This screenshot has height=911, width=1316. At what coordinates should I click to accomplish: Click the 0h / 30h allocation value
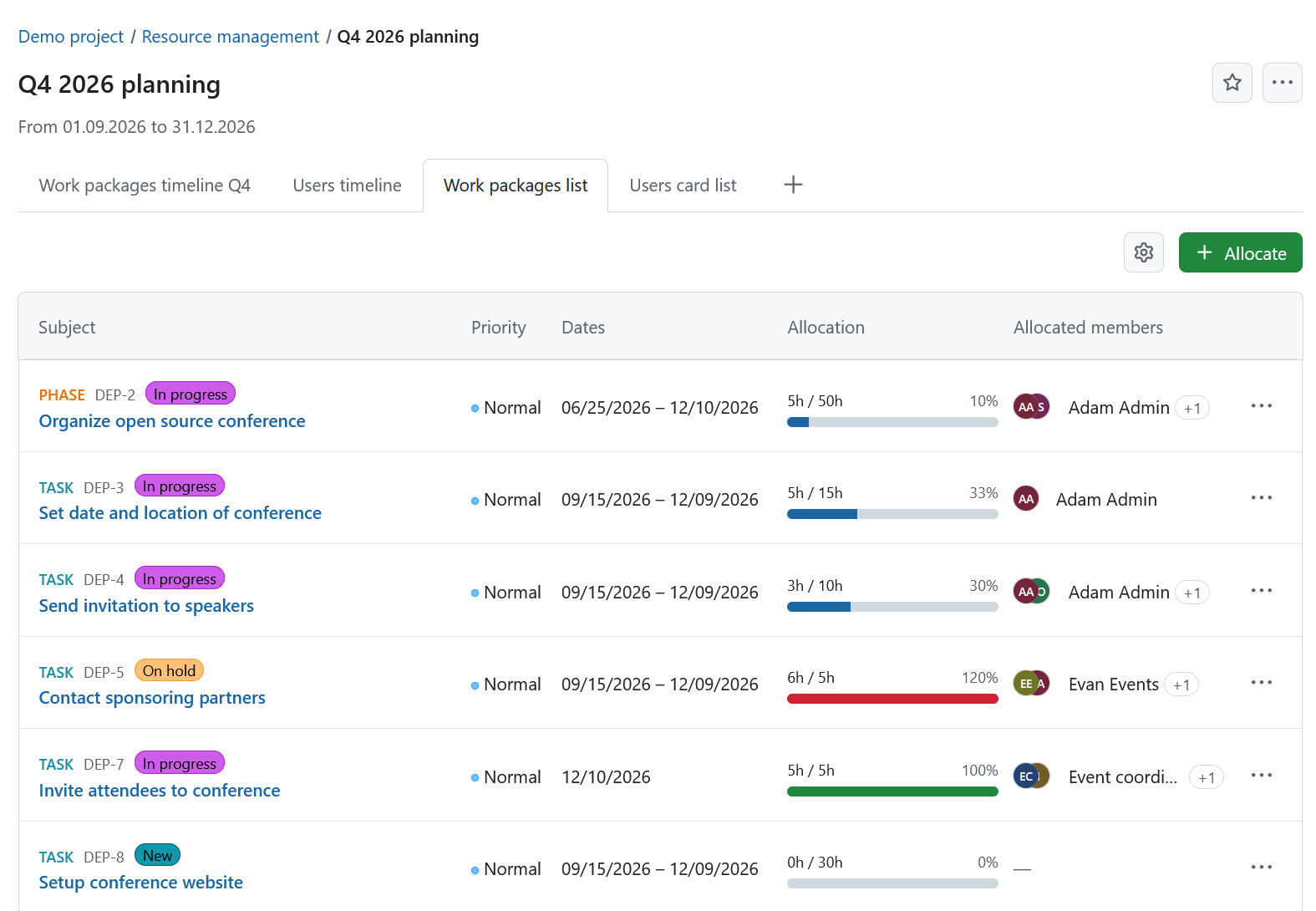tap(815, 863)
